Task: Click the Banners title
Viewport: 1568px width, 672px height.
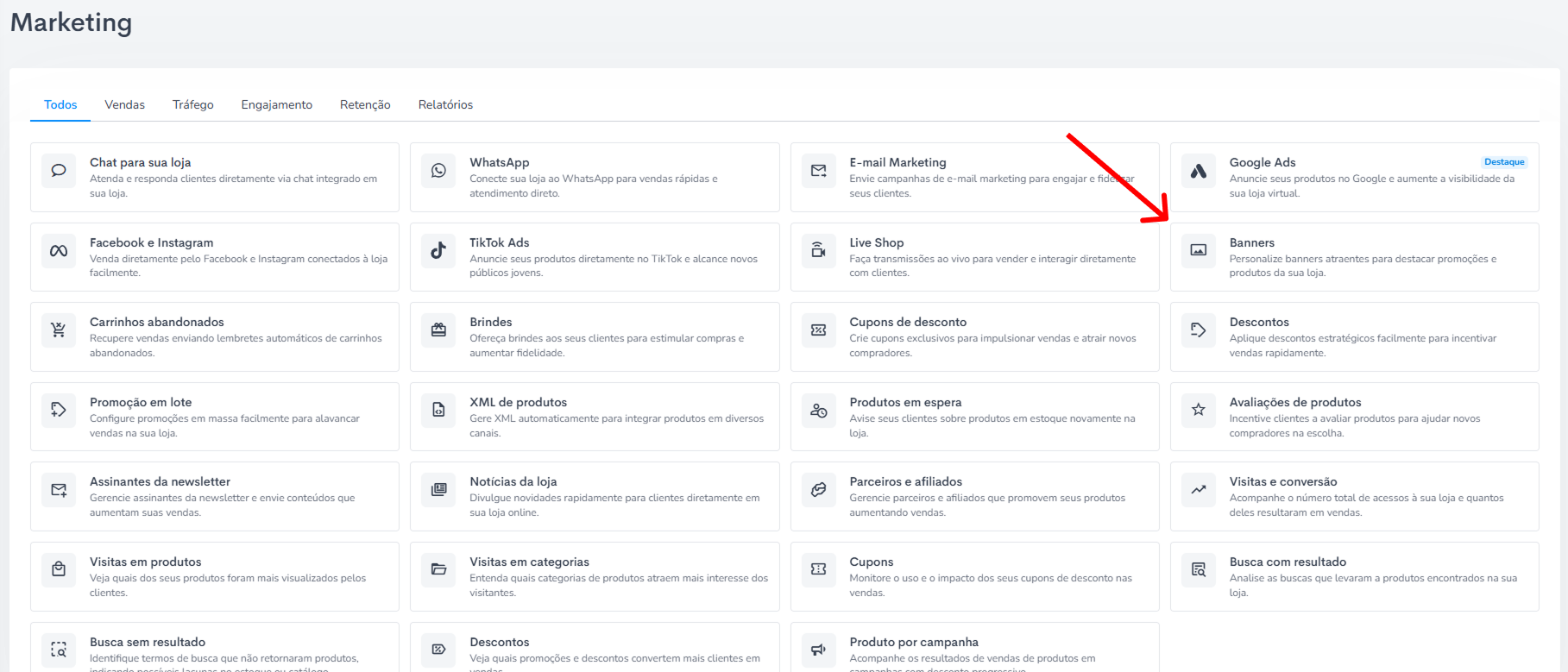Action: 1251,242
